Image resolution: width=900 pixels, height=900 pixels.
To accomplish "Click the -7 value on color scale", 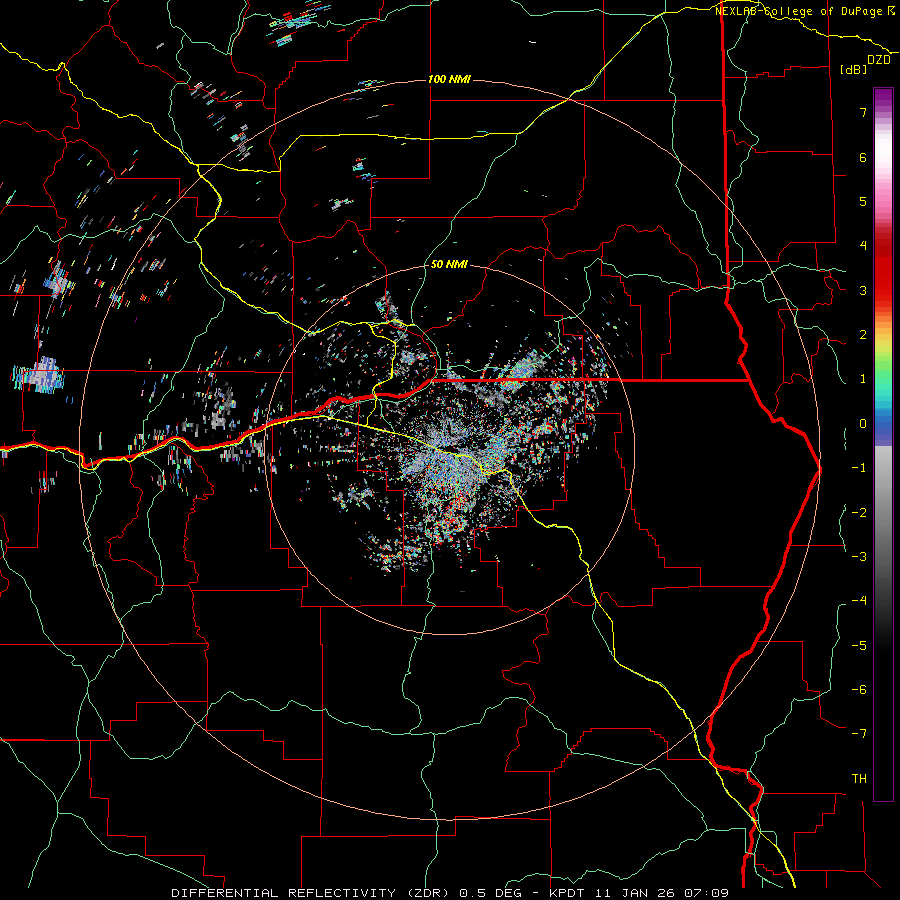I will click(x=859, y=734).
